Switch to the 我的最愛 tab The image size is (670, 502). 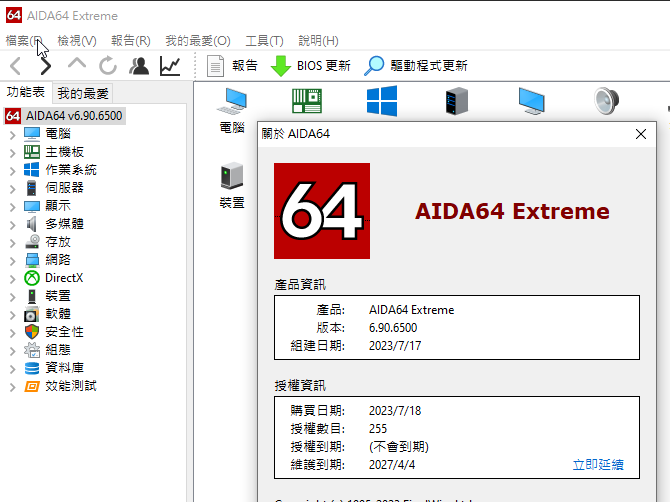coord(83,94)
